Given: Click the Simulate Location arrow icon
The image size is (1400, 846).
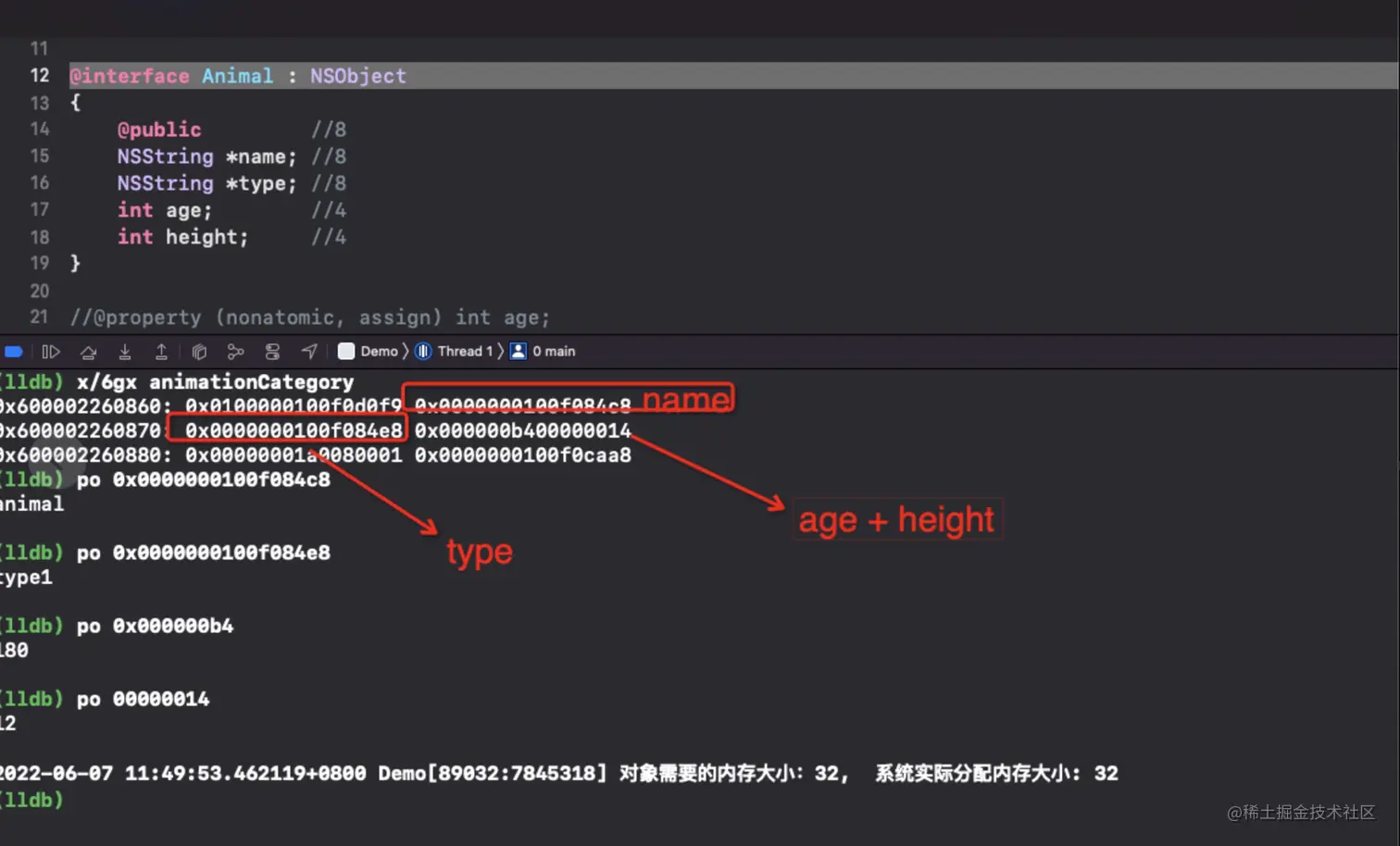Looking at the screenshot, I should point(309,352).
